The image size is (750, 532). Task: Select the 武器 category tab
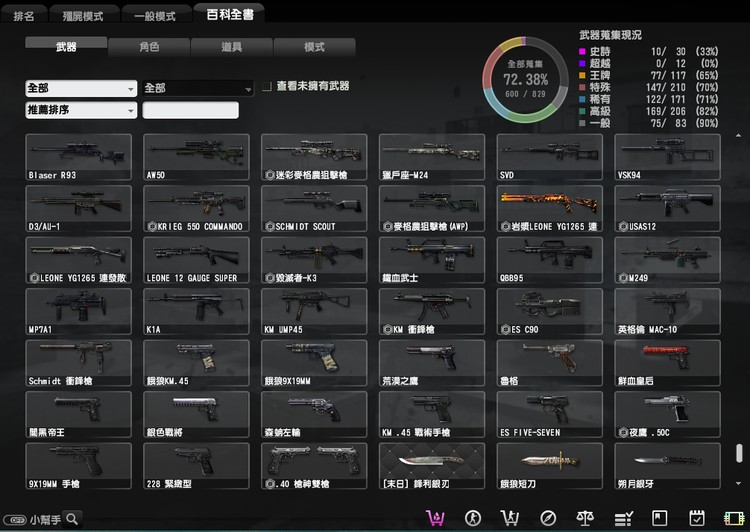click(66, 46)
